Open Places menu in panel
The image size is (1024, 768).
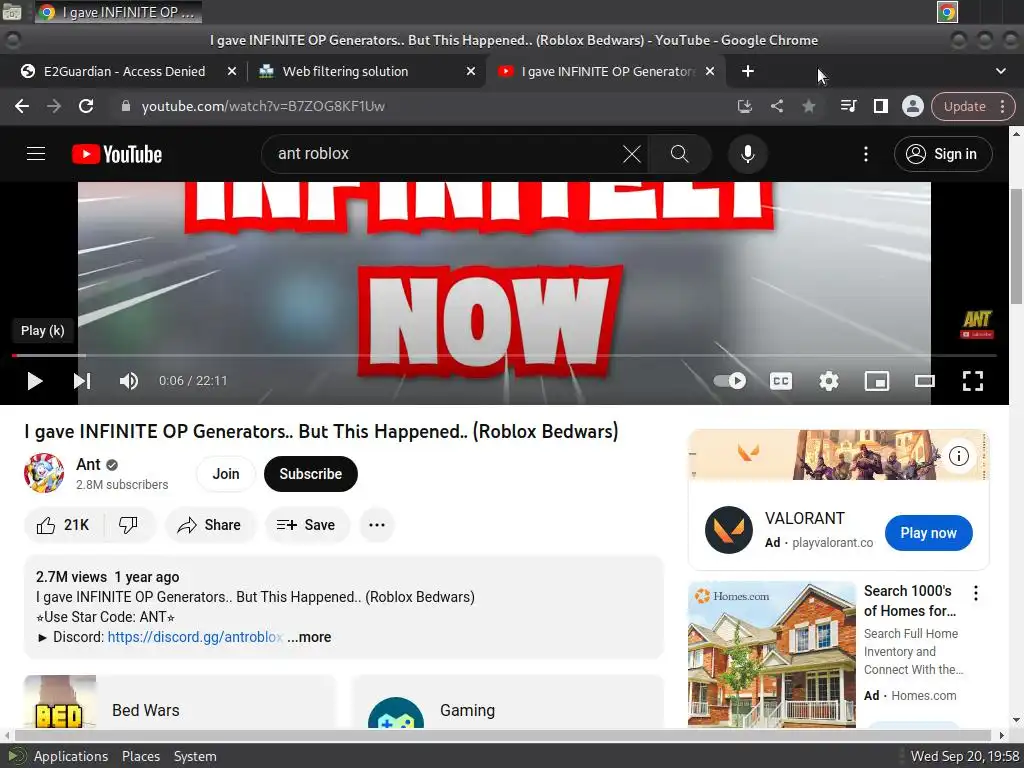point(140,756)
